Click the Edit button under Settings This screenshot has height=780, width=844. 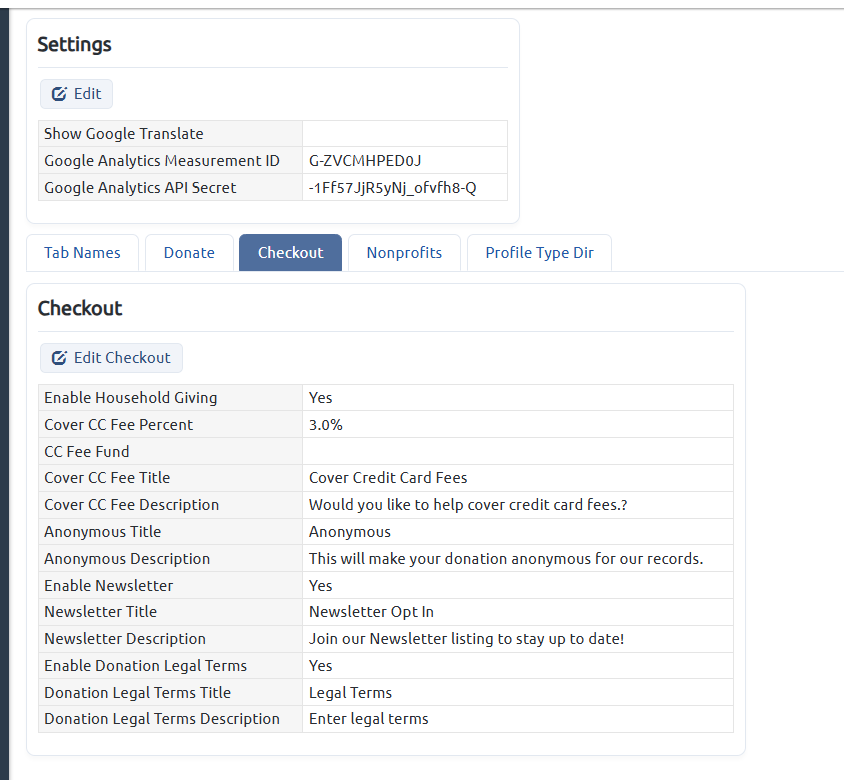[76, 94]
